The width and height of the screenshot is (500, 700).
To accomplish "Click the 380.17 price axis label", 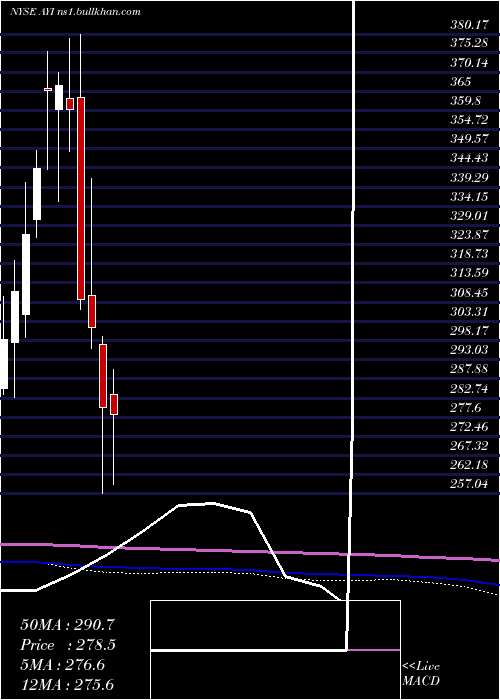I will 469,25.
